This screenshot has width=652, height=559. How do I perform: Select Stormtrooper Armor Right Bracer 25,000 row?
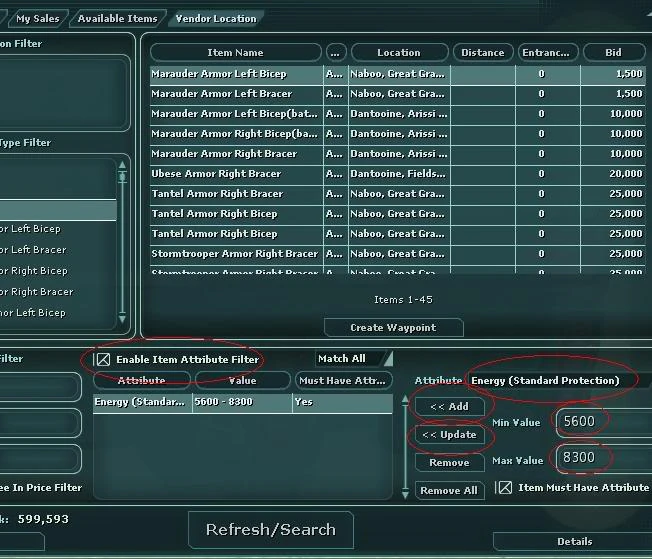click(398, 254)
